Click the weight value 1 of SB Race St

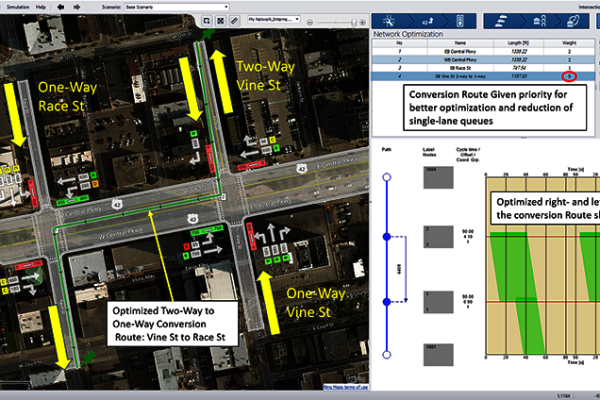pos(569,68)
